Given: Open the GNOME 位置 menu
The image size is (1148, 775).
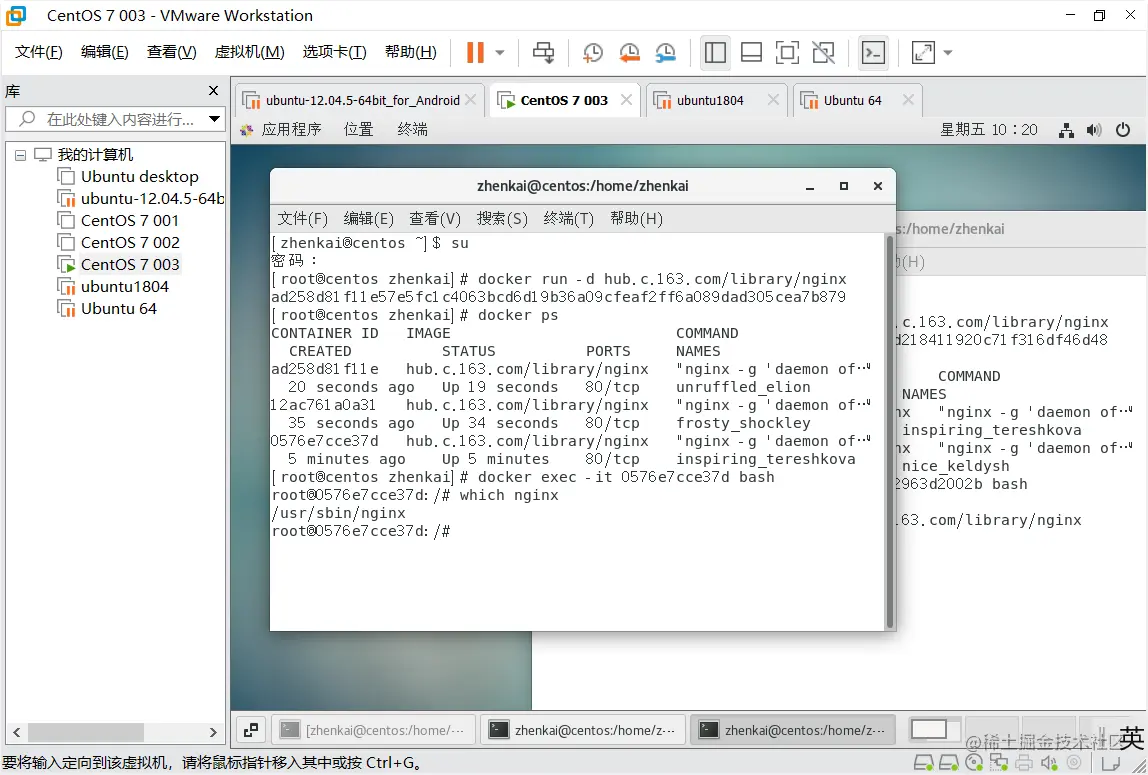Looking at the screenshot, I should [x=359, y=130].
